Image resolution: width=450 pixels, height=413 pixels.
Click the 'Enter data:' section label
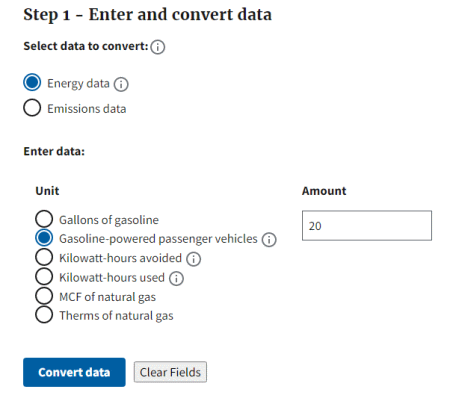54,151
